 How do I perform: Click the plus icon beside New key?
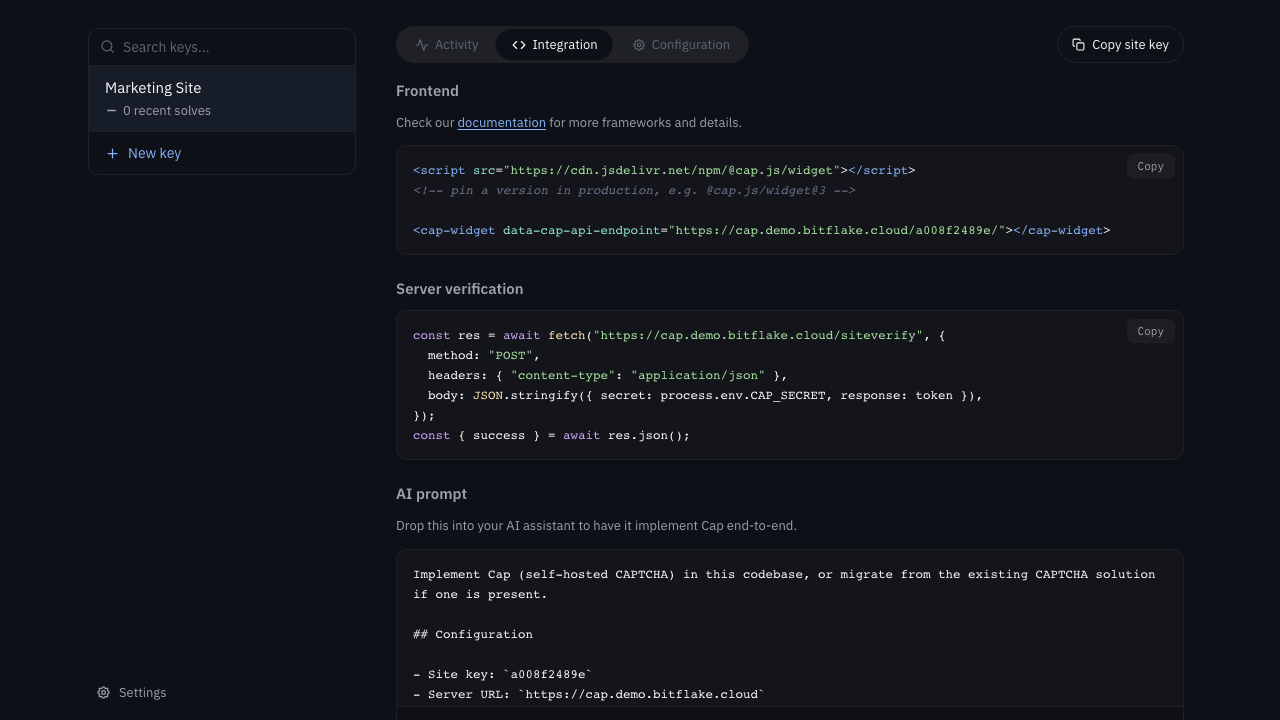pyautogui.click(x=112, y=153)
